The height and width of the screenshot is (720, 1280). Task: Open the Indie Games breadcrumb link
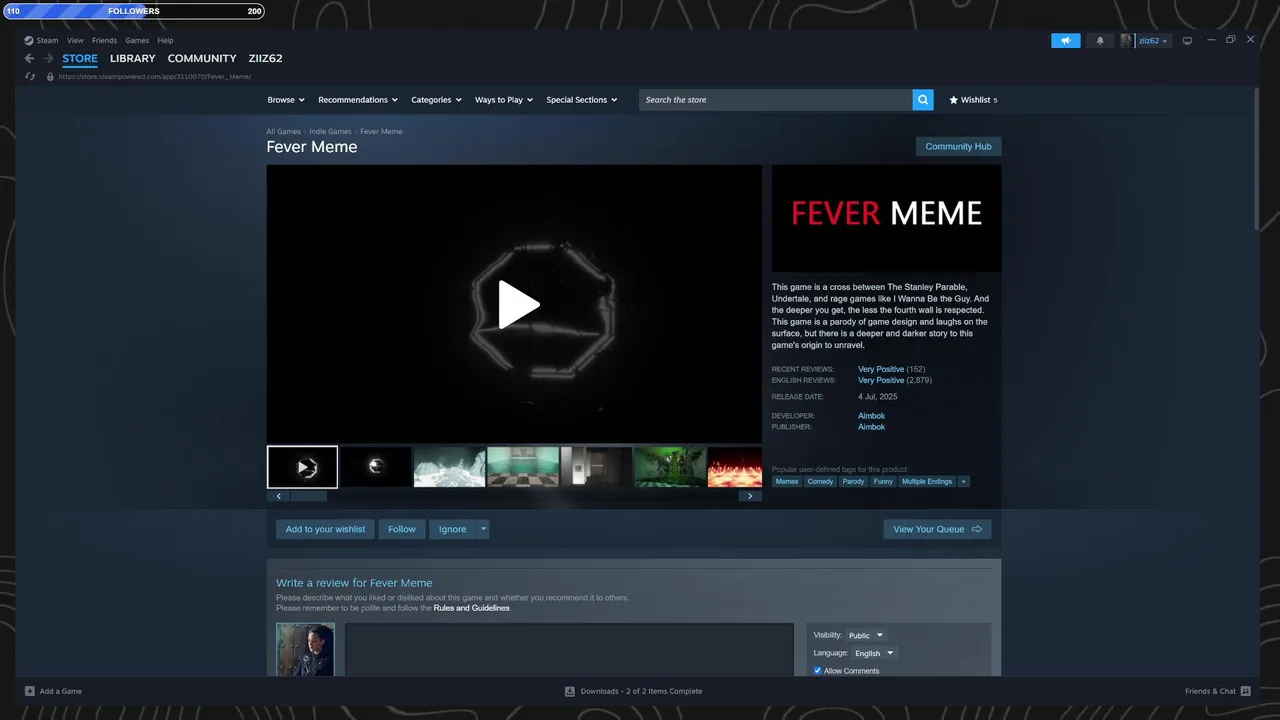[330, 132]
